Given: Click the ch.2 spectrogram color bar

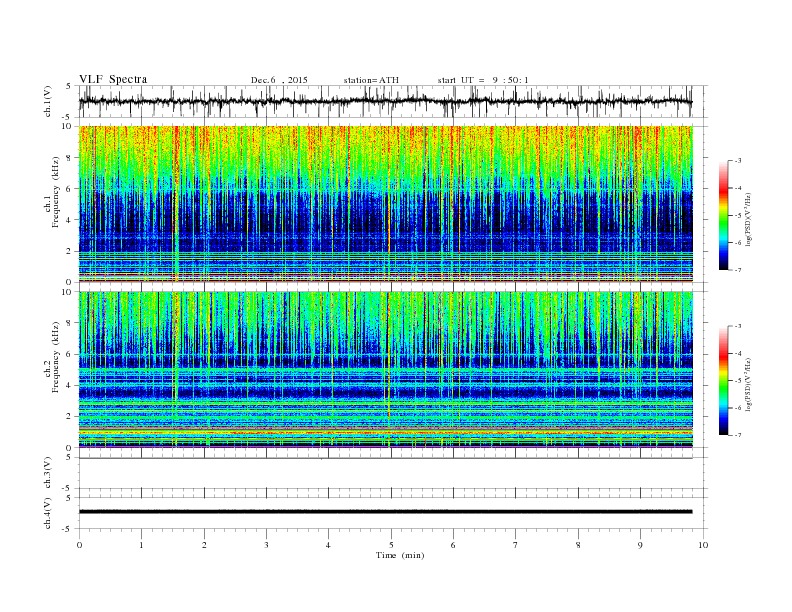Looking at the screenshot, I should pyautogui.click(x=724, y=380).
